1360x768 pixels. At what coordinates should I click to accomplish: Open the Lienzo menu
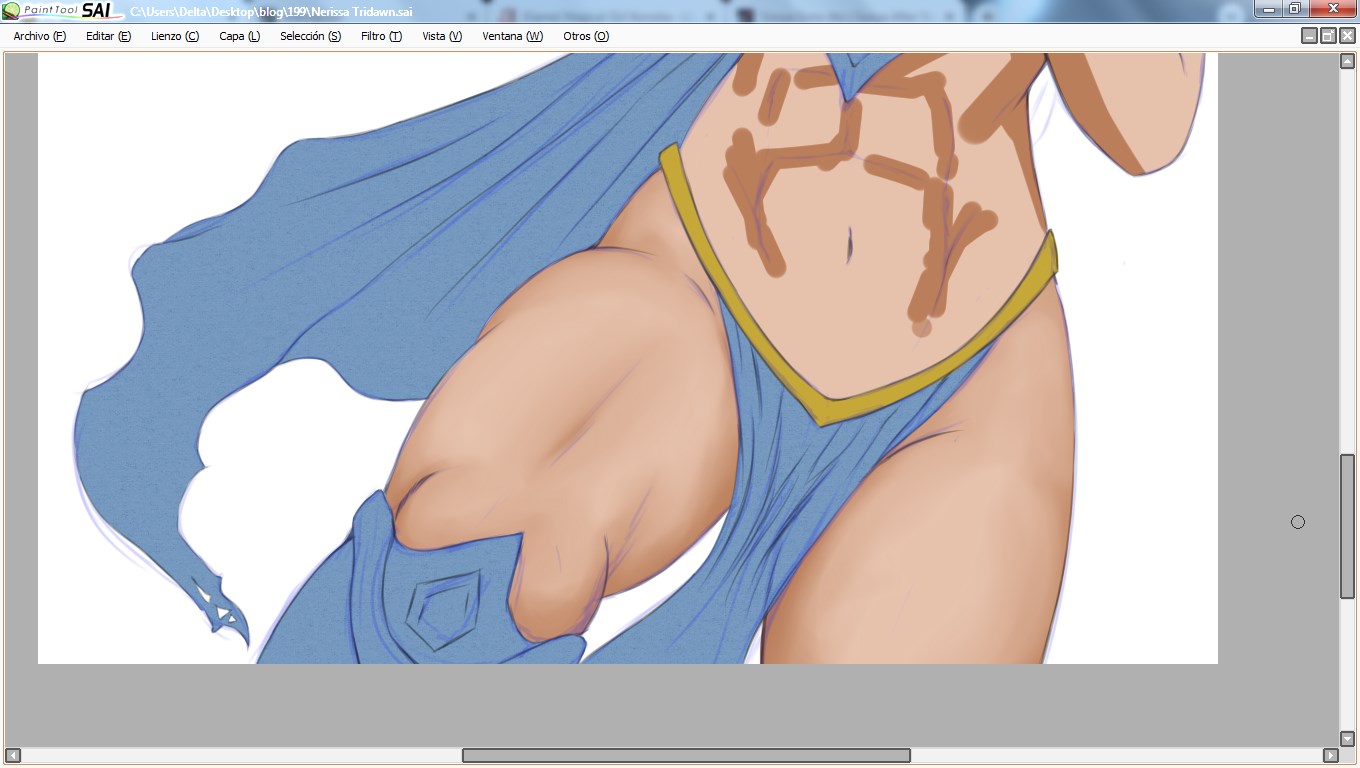(175, 36)
